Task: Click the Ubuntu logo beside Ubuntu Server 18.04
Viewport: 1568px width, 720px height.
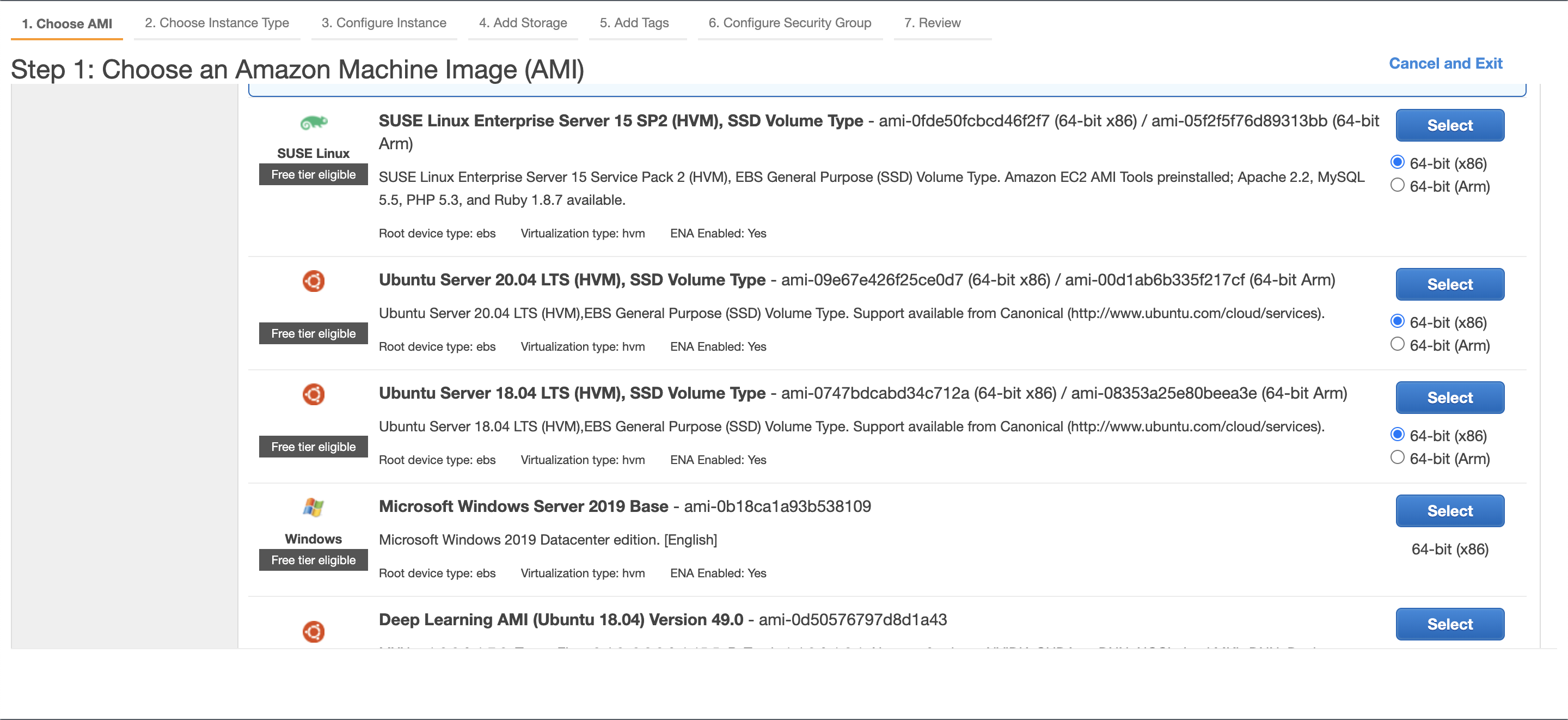Action: click(x=314, y=394)
